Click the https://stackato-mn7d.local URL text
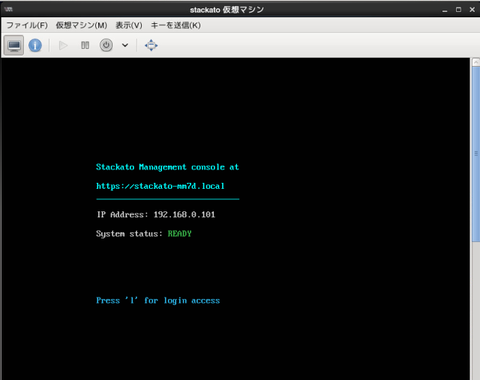 pyautogui.click(x=160, y=186)
